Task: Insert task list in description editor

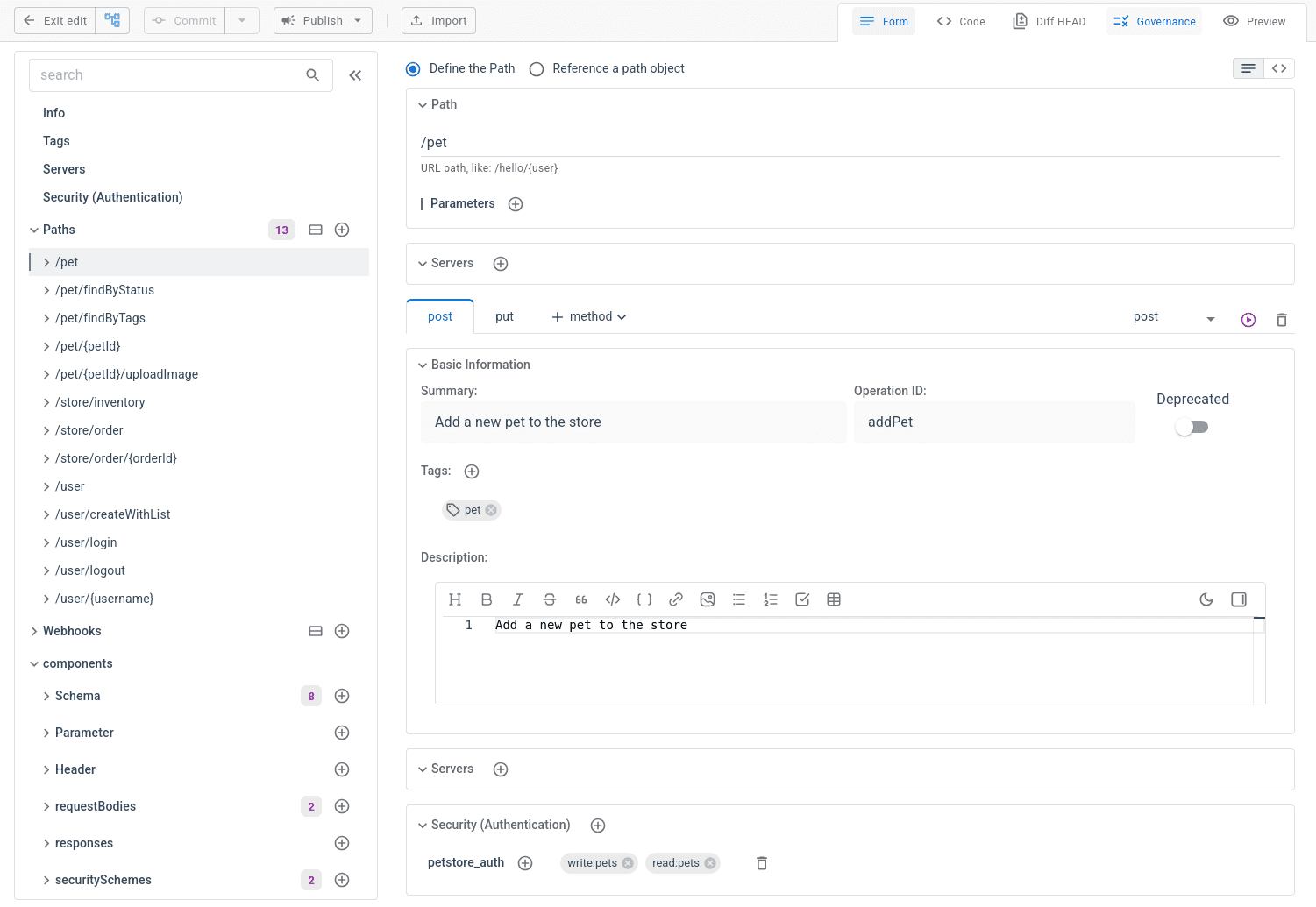Action: coord(802,599)
